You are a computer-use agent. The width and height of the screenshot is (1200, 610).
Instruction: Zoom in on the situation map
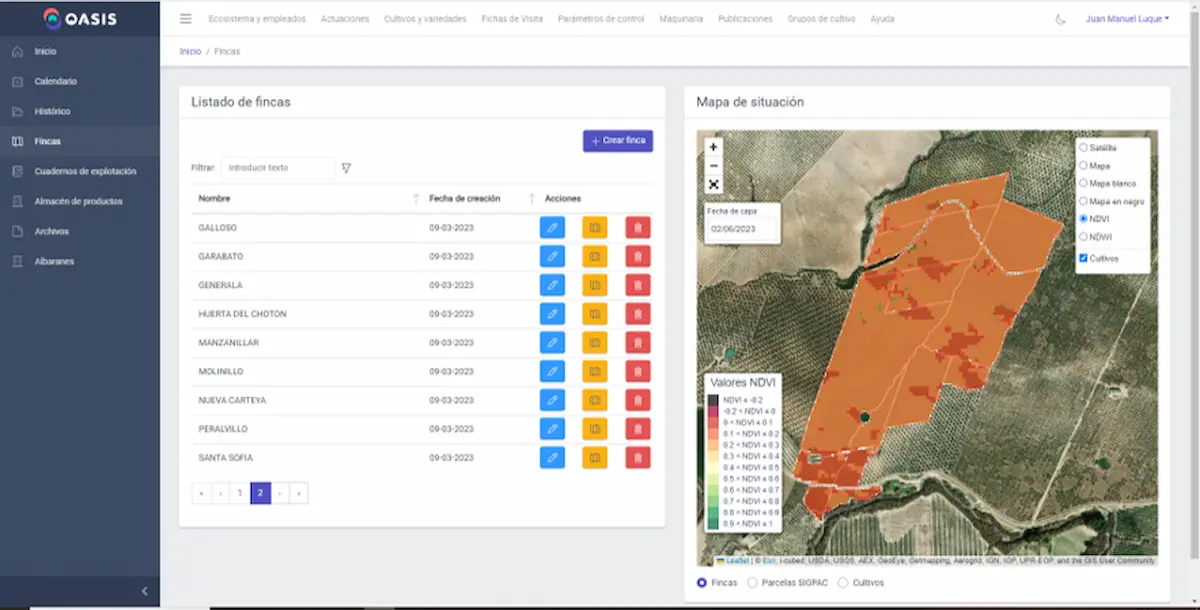[713, 147]
